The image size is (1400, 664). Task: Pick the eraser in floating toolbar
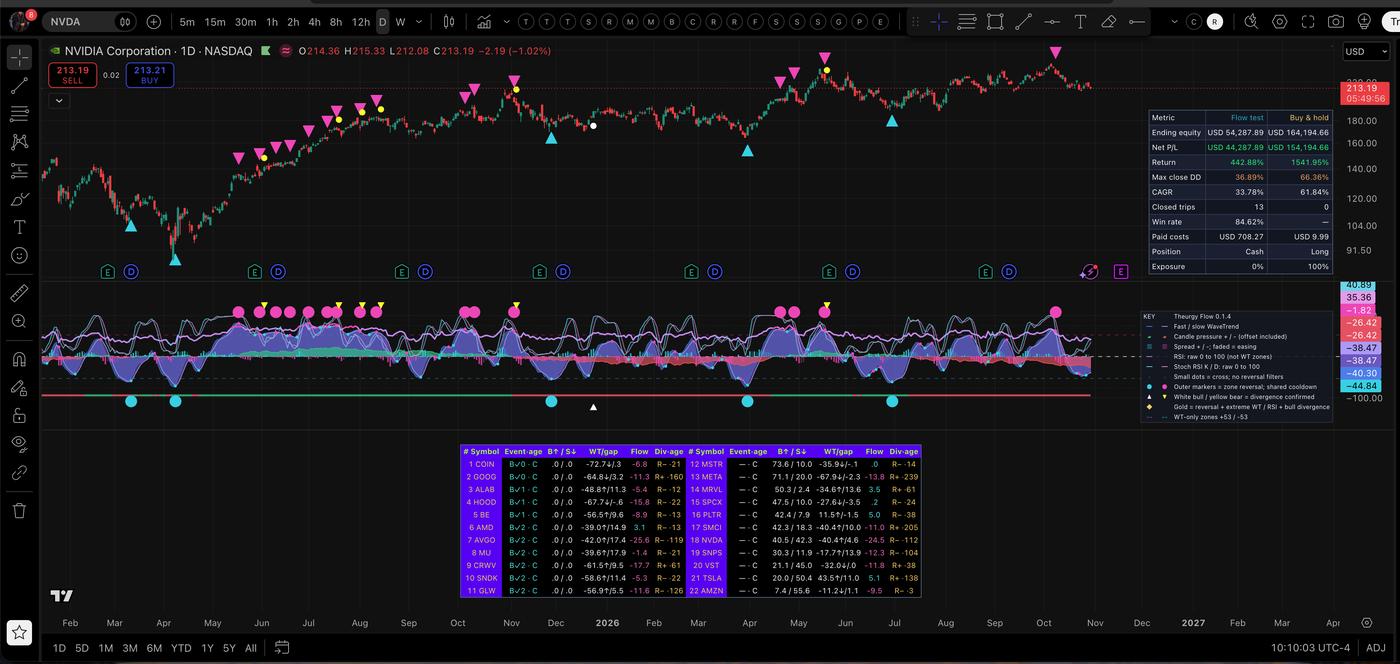[1108, 21]
